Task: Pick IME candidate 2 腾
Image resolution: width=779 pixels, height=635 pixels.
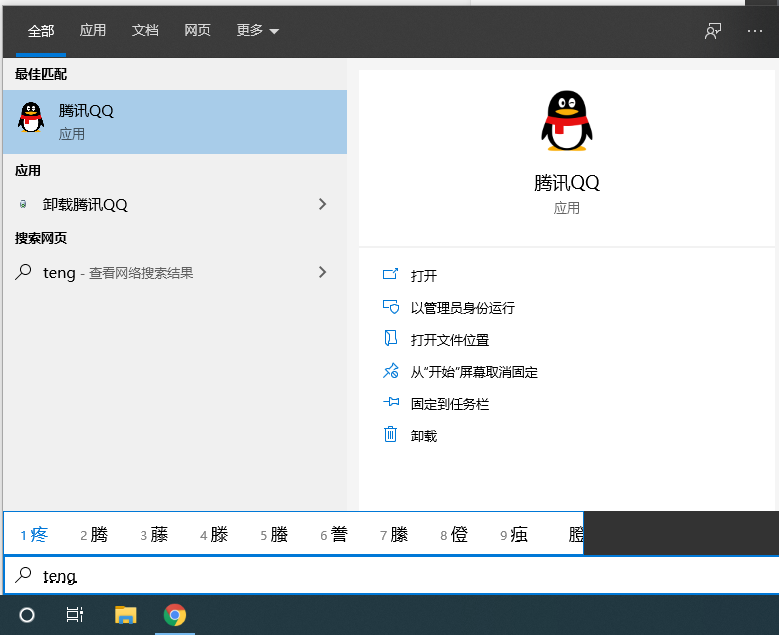Action: point(94,535)
